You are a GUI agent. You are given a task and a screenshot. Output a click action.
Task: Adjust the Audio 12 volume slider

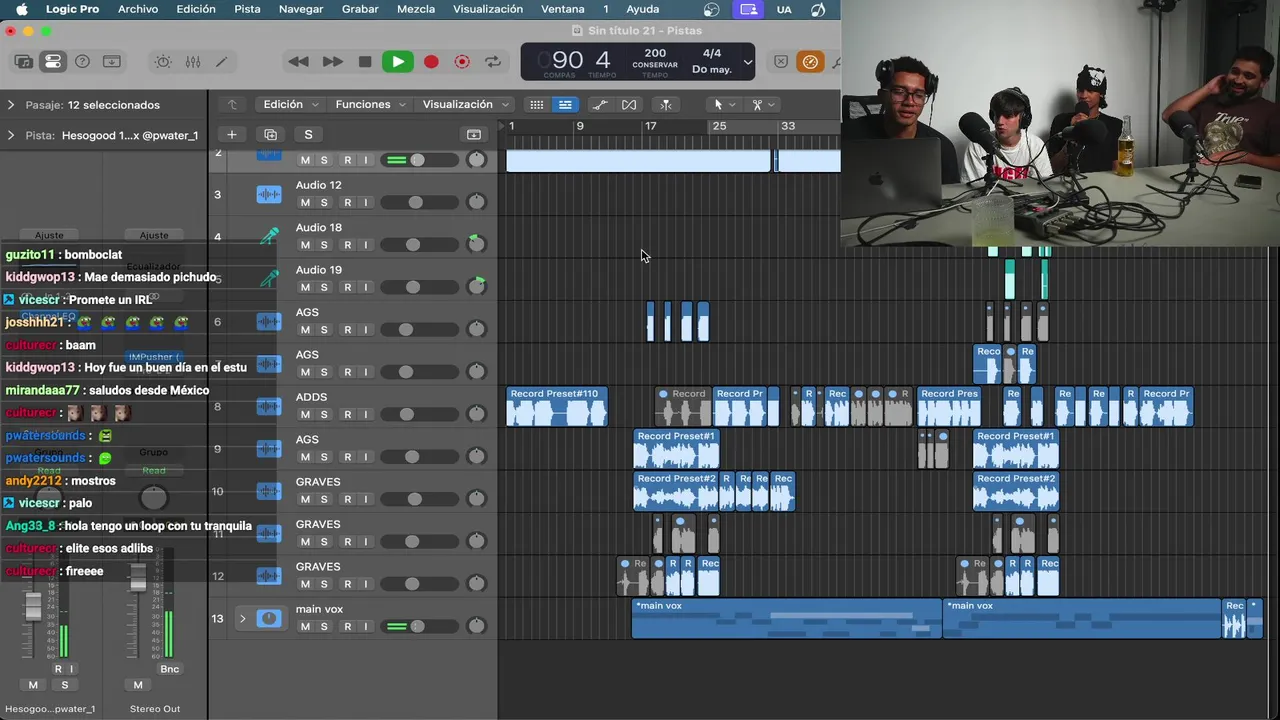(413, 202)
